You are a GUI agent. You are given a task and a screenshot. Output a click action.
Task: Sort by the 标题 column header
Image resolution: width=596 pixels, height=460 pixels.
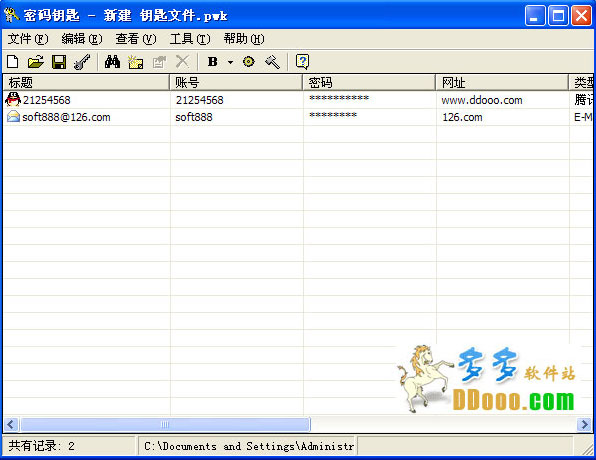[86, 82]
